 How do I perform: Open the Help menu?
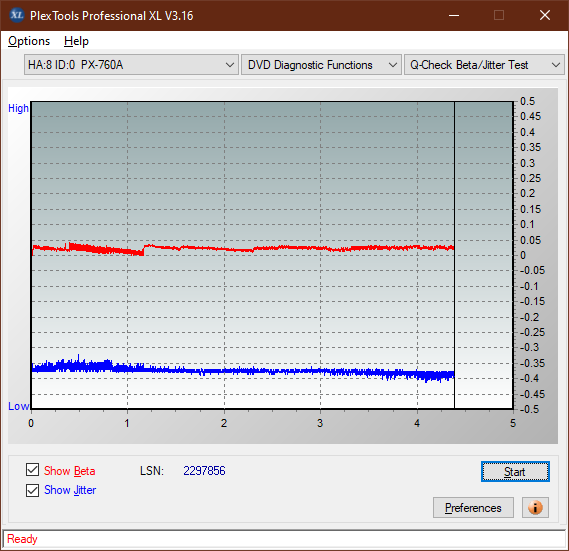76,41
